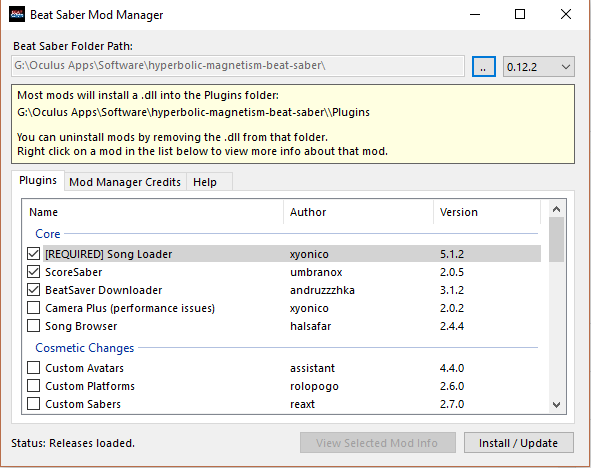Collapse the Cosmetic Changes group header

click(x=85, y=348)
